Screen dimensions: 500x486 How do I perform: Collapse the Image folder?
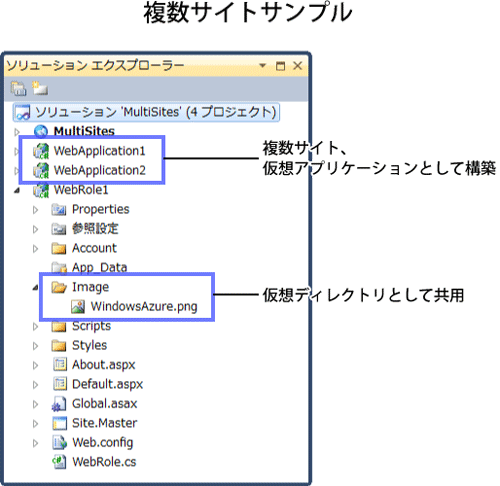tap(36, 287)
